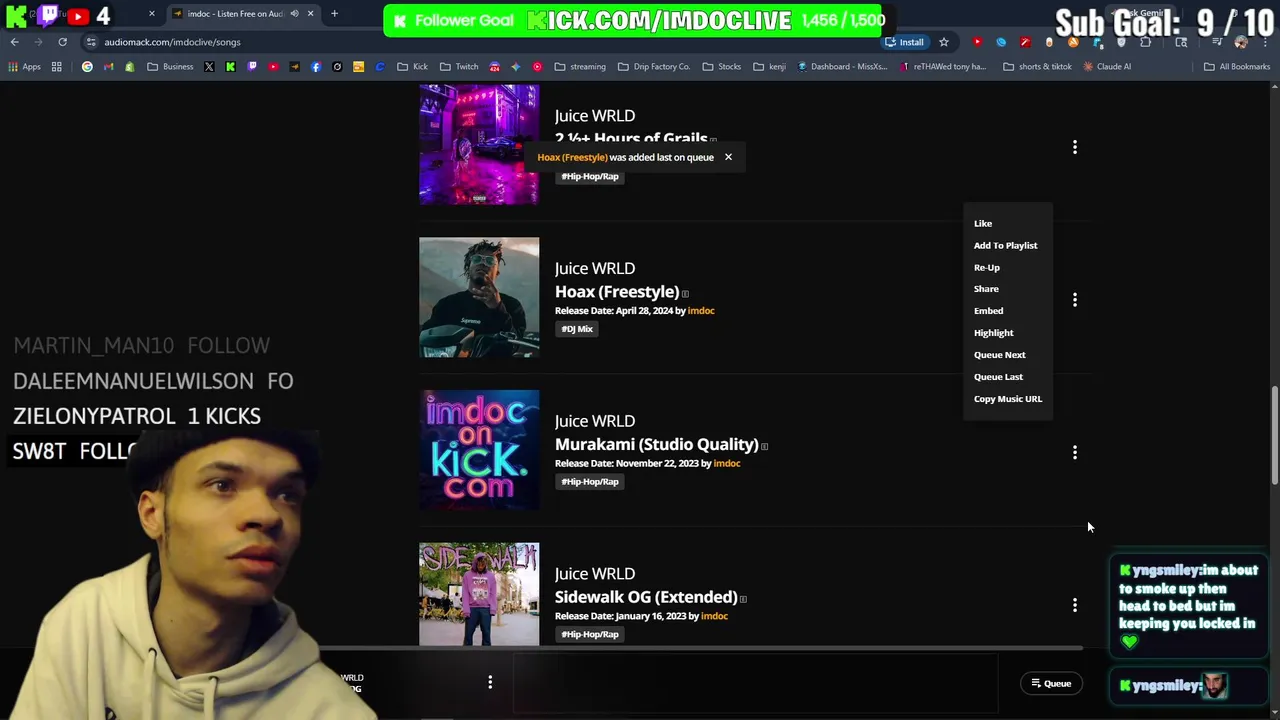Click the Sidewalk OG cover thumbnail

click(x=479, y=594)
